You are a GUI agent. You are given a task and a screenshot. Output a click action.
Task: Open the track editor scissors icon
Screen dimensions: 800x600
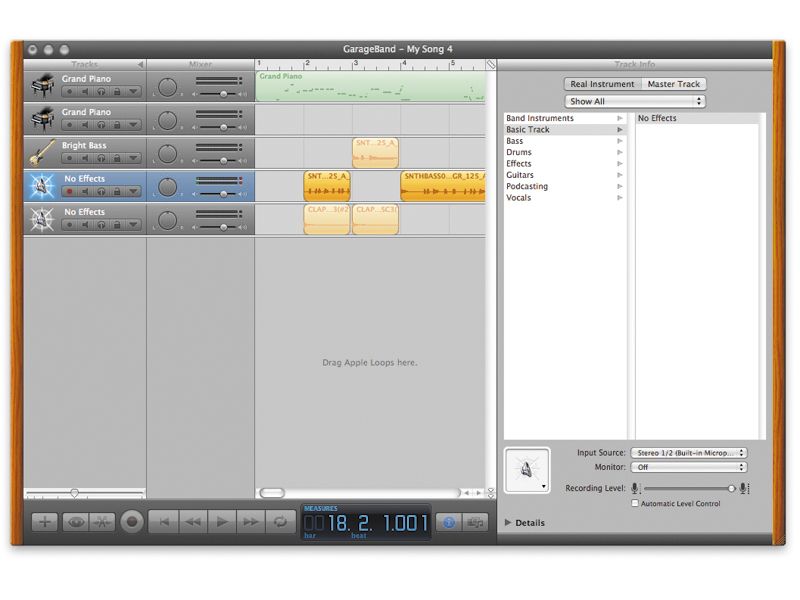point(103,522)
